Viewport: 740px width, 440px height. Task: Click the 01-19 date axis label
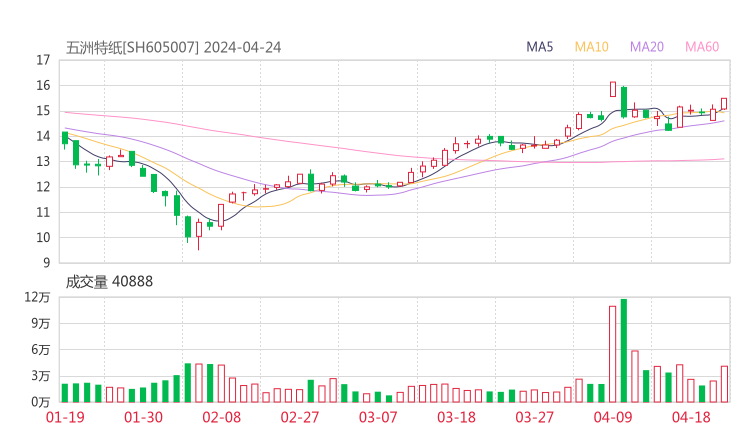click(65, 417)
